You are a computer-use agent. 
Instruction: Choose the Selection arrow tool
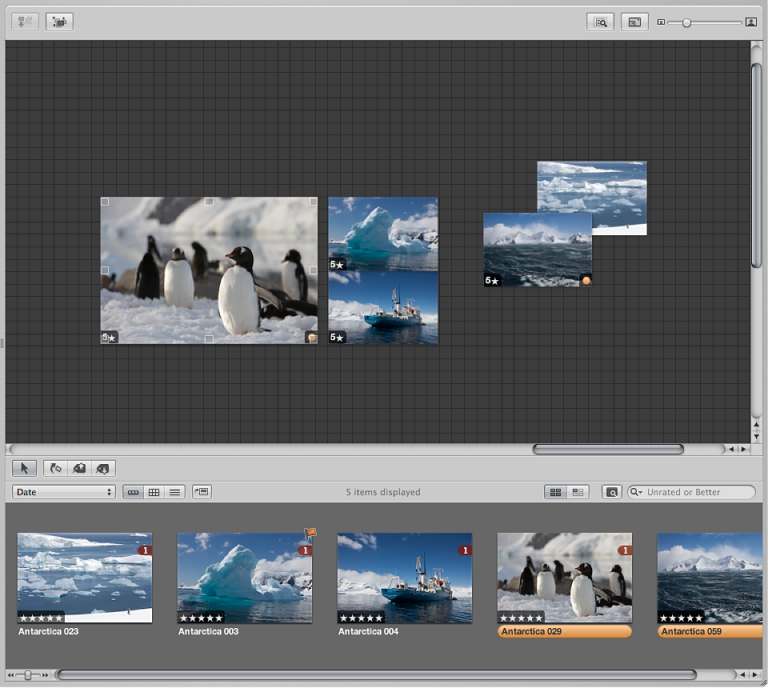[x=24, y=467]
